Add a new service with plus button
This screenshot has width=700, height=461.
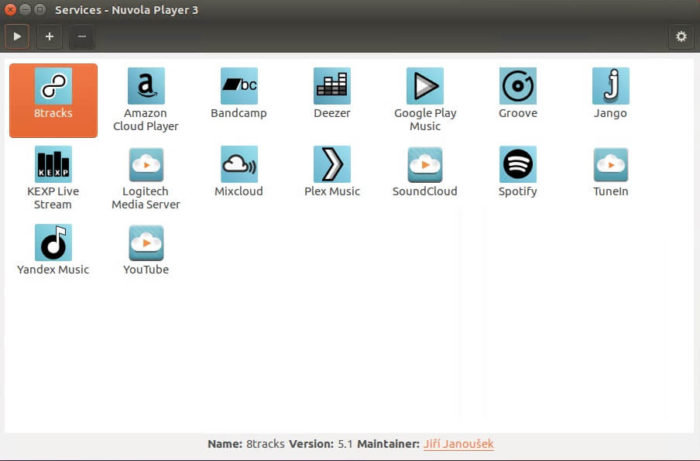tap(50, 36)
